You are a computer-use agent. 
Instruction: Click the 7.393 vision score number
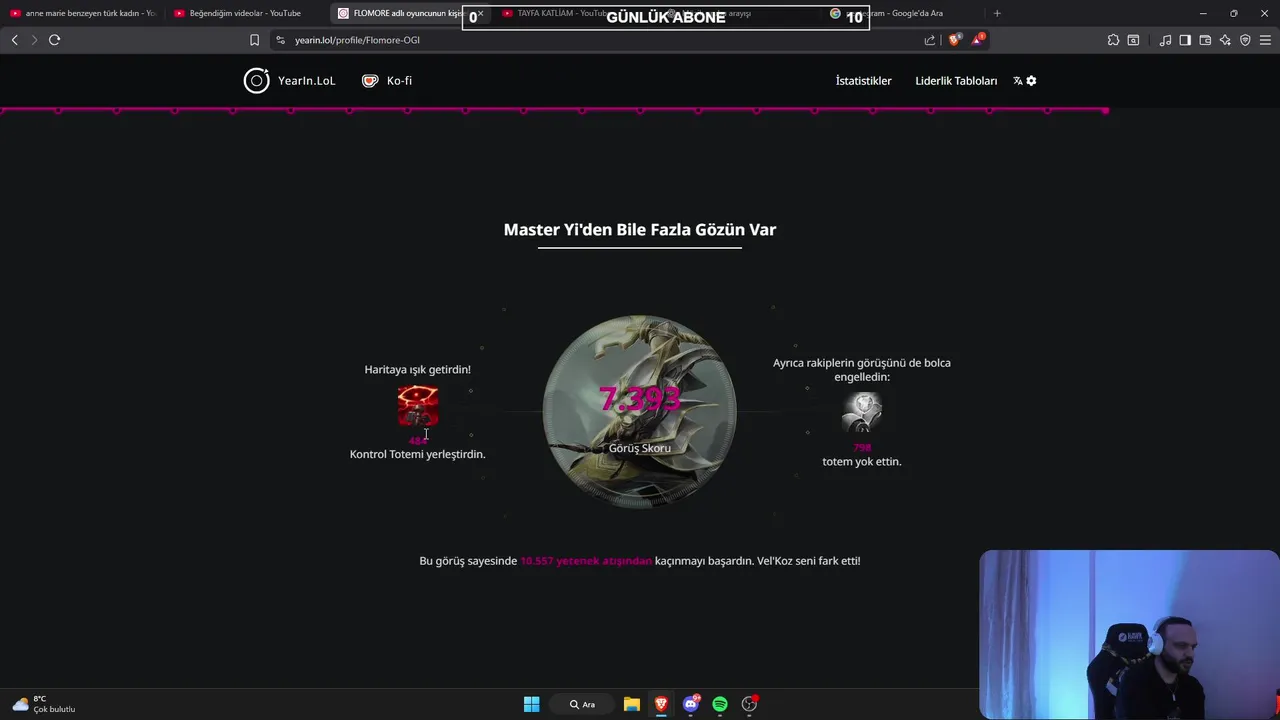point(640,399)
